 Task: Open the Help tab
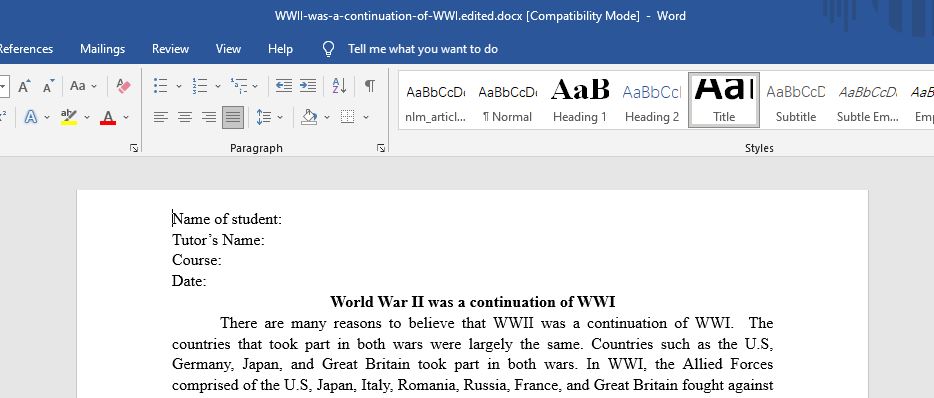click(280, 49)
